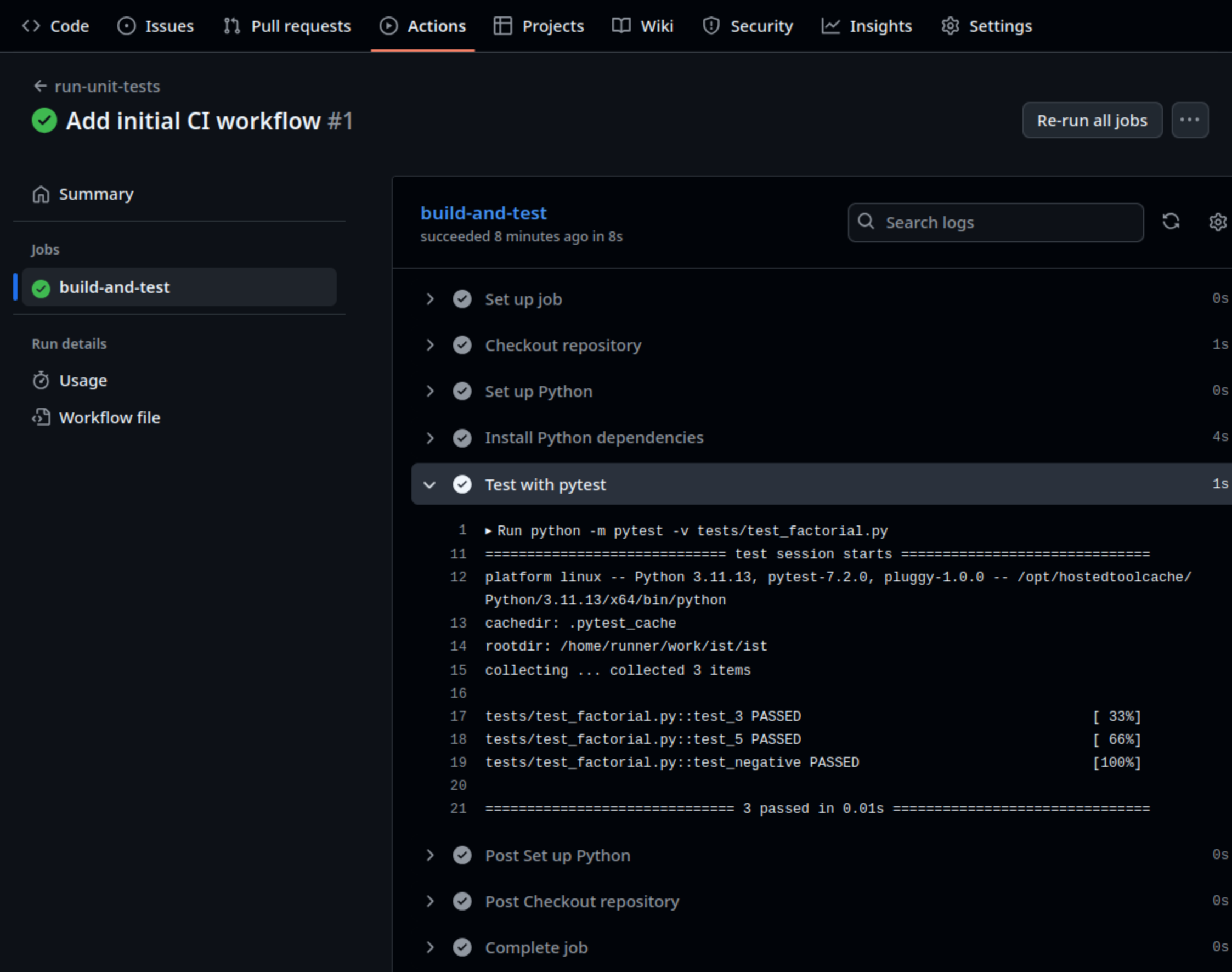Screen dimensions: 1232x972
Task: Open the Pull requests tab
Action: [x=287, y=26]
